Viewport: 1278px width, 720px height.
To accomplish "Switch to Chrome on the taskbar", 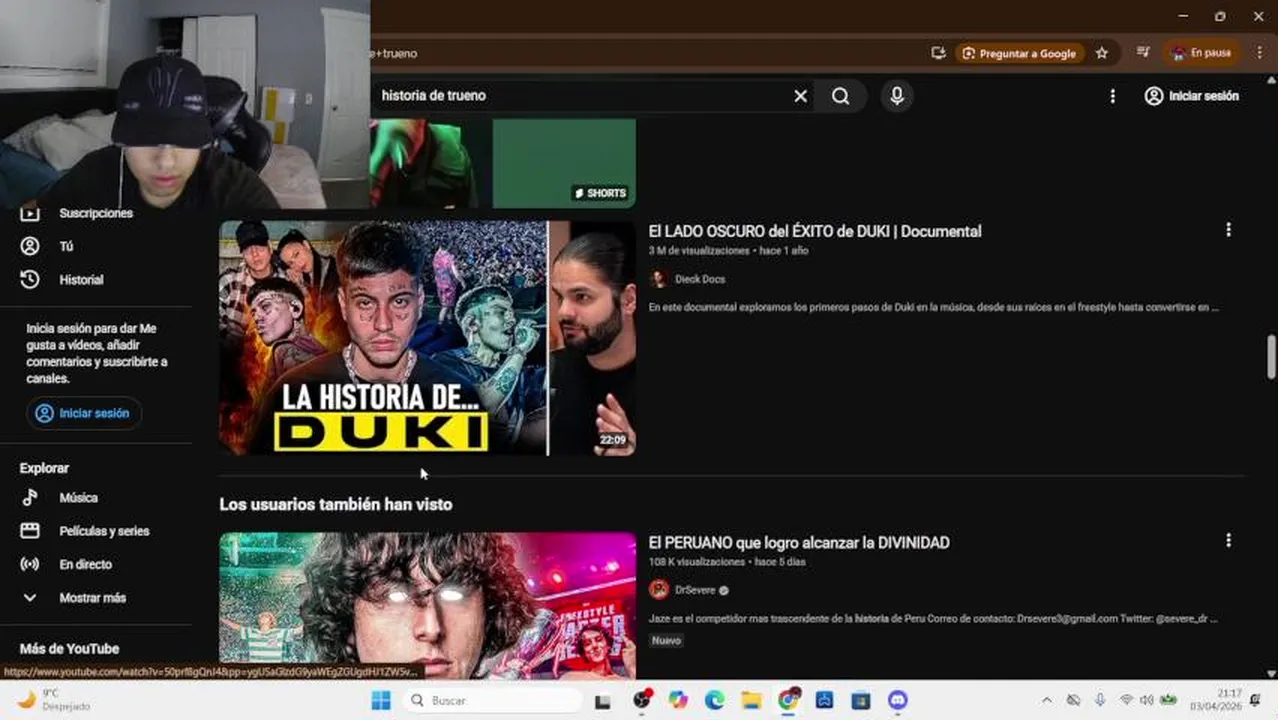I will click(788, 701).
